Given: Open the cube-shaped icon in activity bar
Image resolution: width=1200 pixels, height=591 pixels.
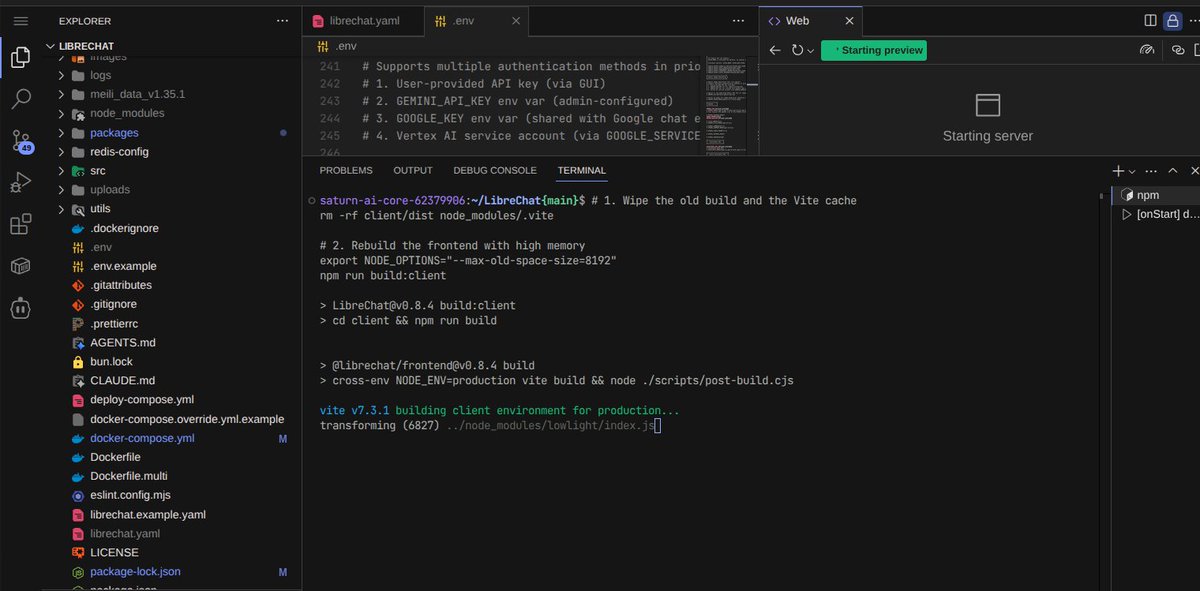Looking at the screenshot, I should click(21, 266).
